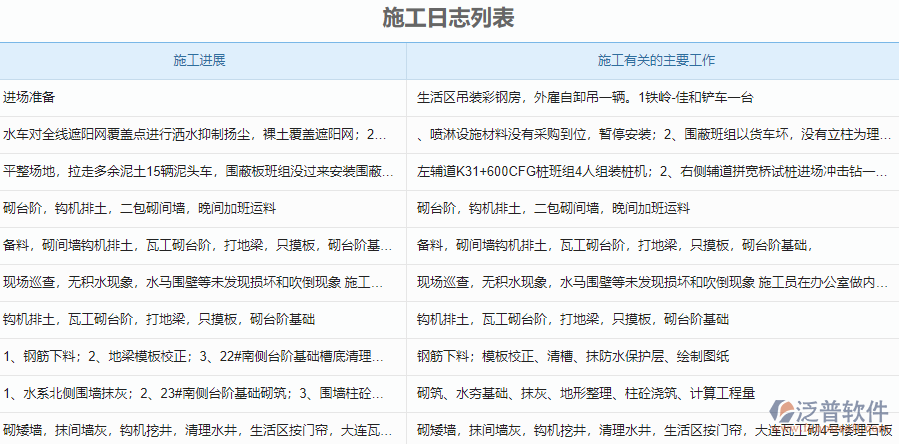Select the 进场准备 cell

tap(203, 98)
